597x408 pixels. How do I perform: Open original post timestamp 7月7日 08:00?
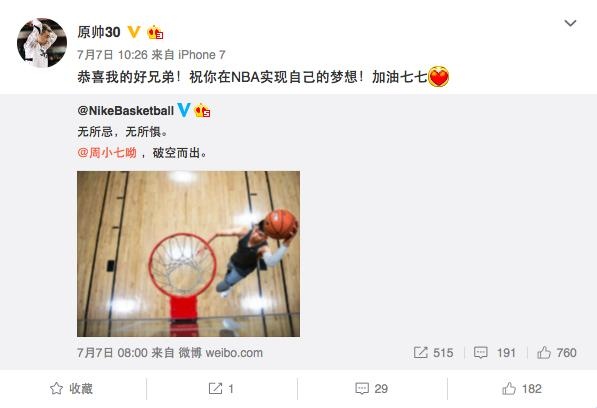coord(112,353)
